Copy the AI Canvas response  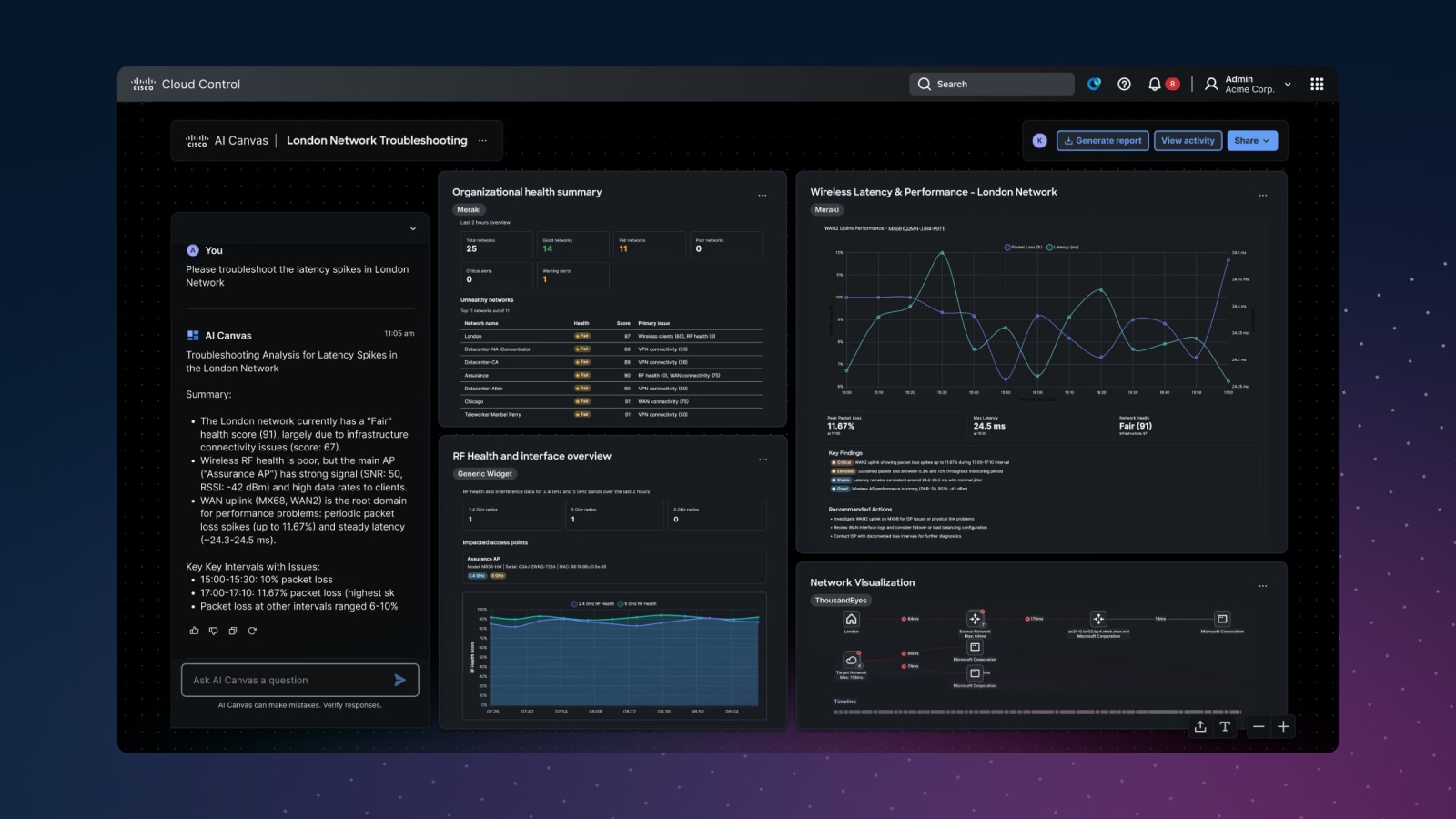(x=233, y=631)
